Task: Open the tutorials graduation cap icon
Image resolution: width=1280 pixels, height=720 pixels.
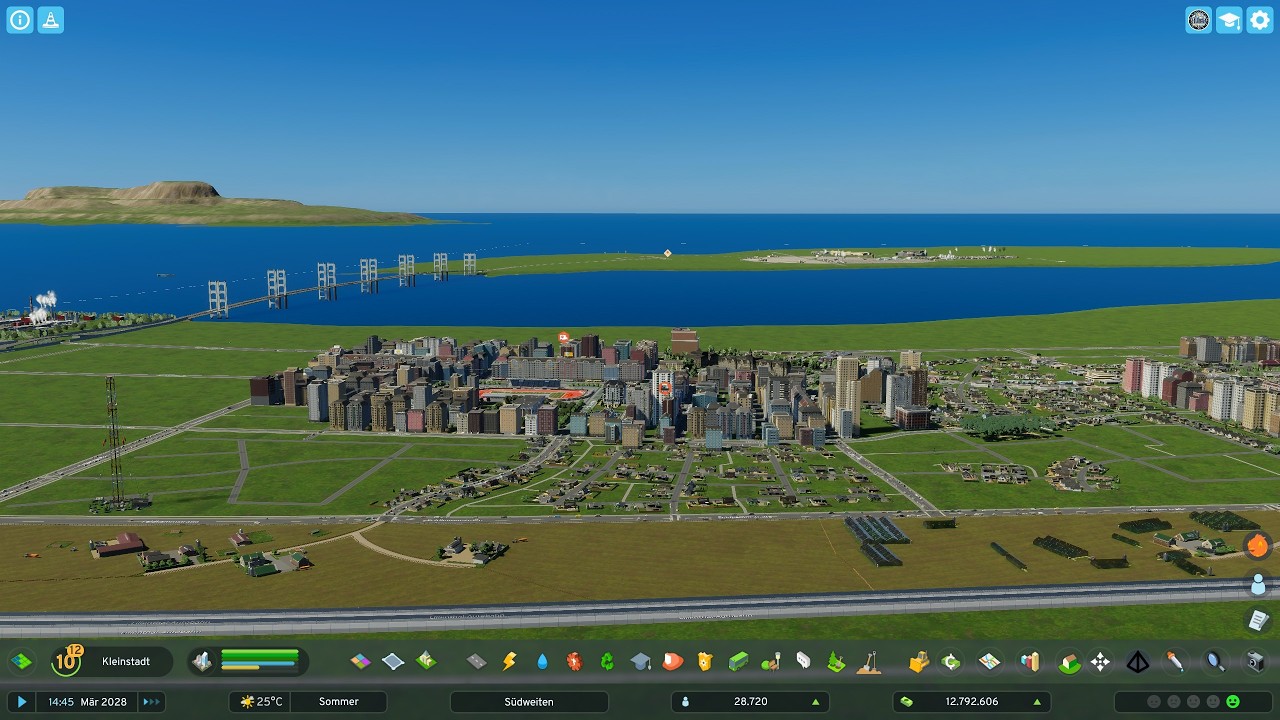Action: [x=1229, y=20]
